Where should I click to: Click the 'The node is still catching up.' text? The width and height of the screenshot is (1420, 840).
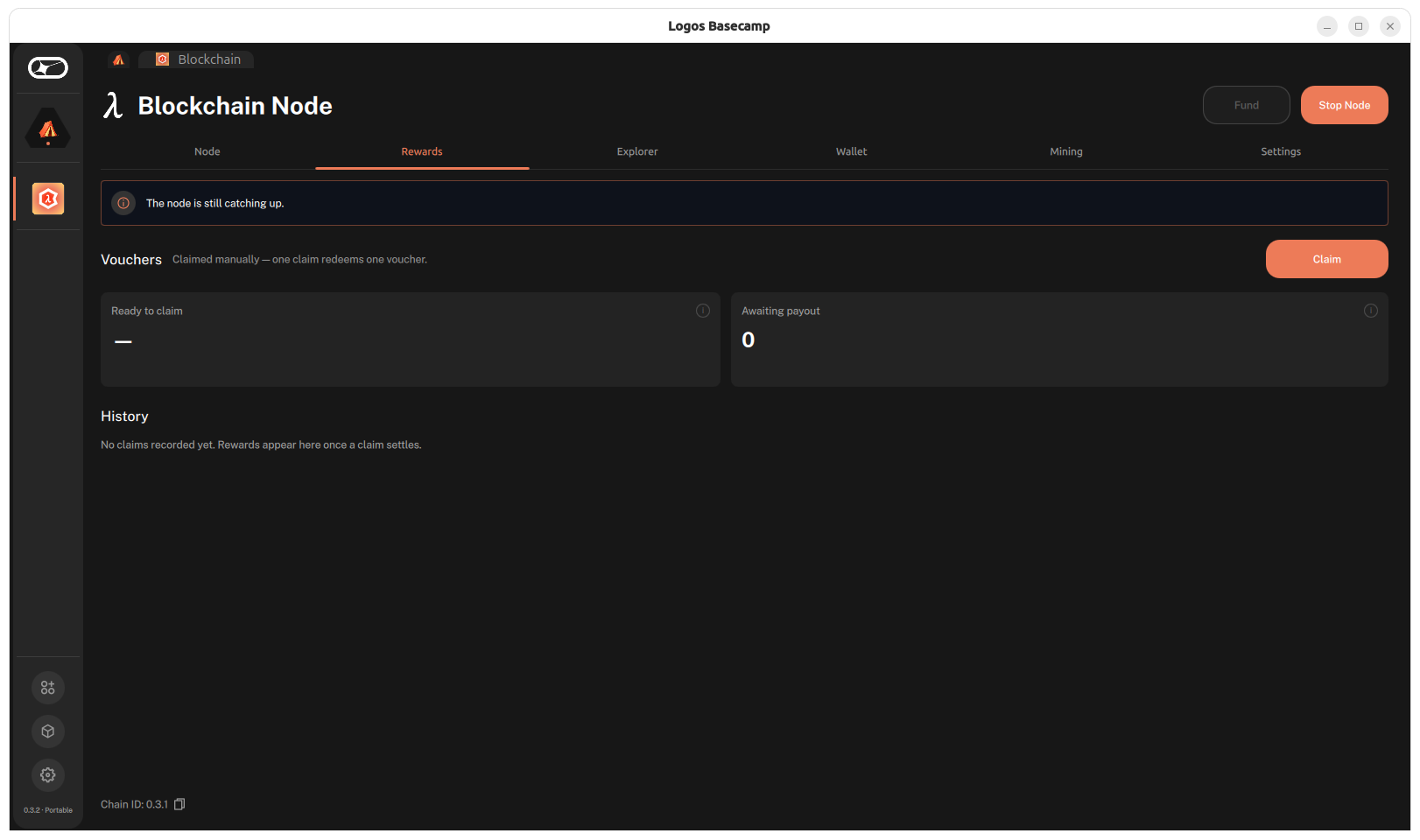pos(215,203)
